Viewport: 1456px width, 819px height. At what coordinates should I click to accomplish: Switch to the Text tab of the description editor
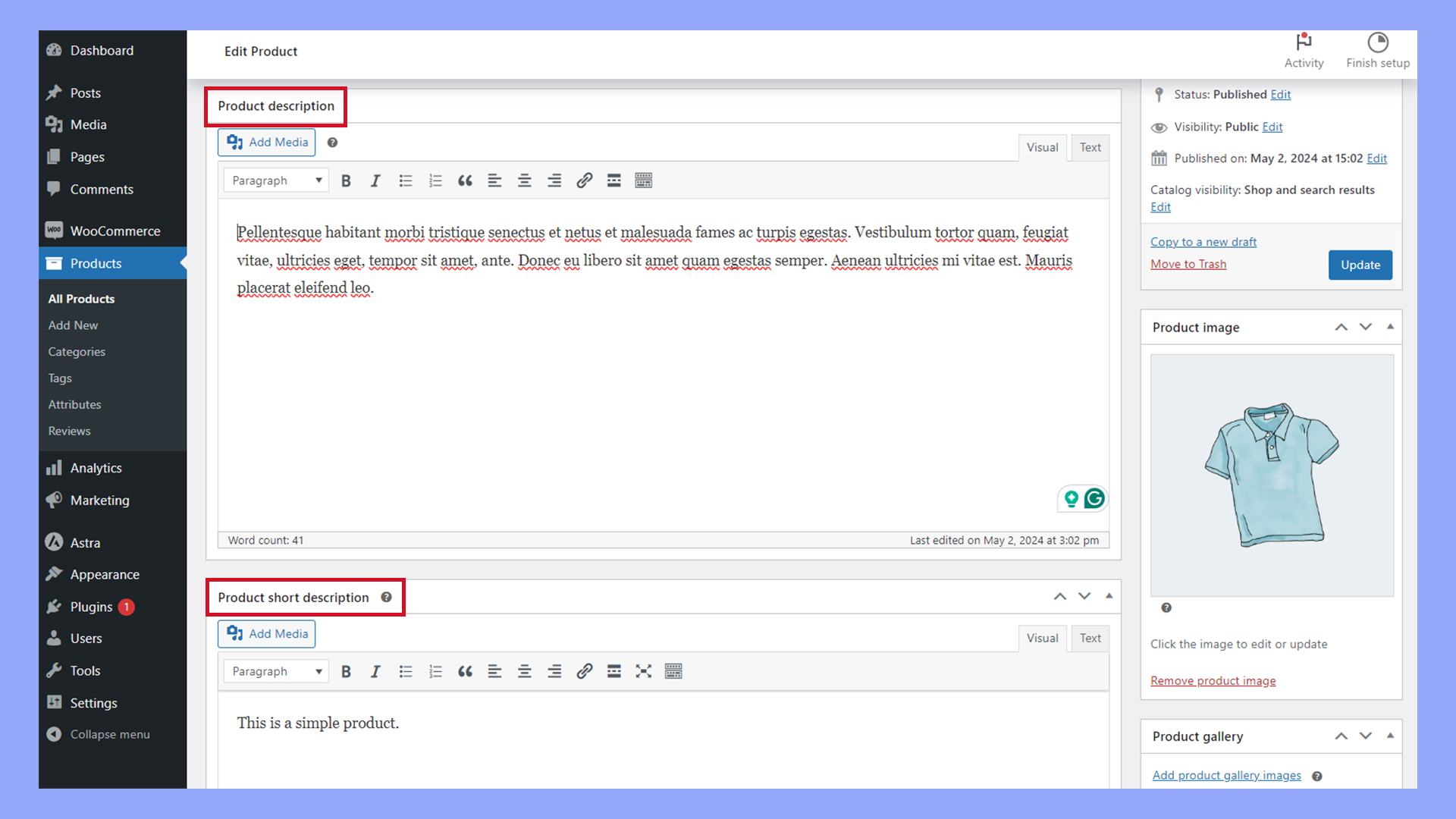(x=1089, y=147)
